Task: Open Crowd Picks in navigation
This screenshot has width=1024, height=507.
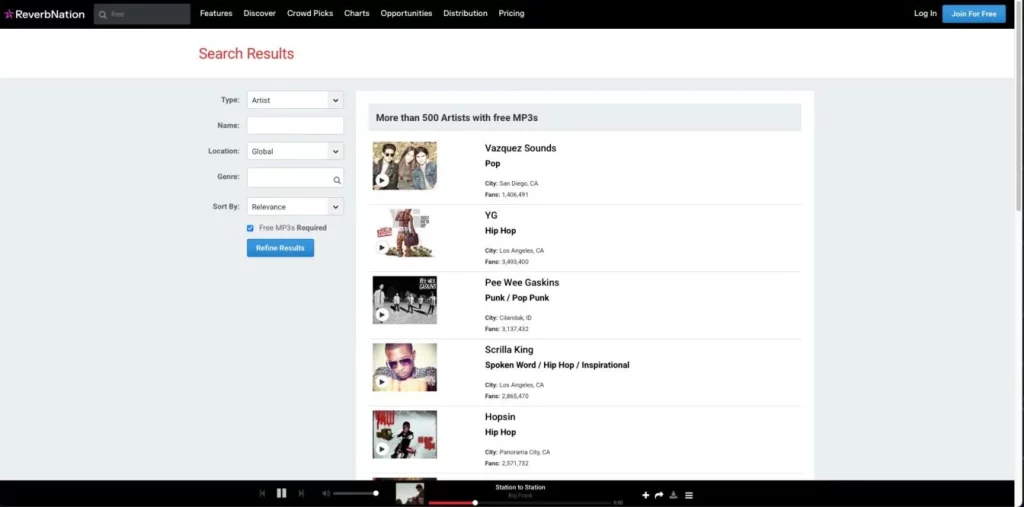Action: 310,13
